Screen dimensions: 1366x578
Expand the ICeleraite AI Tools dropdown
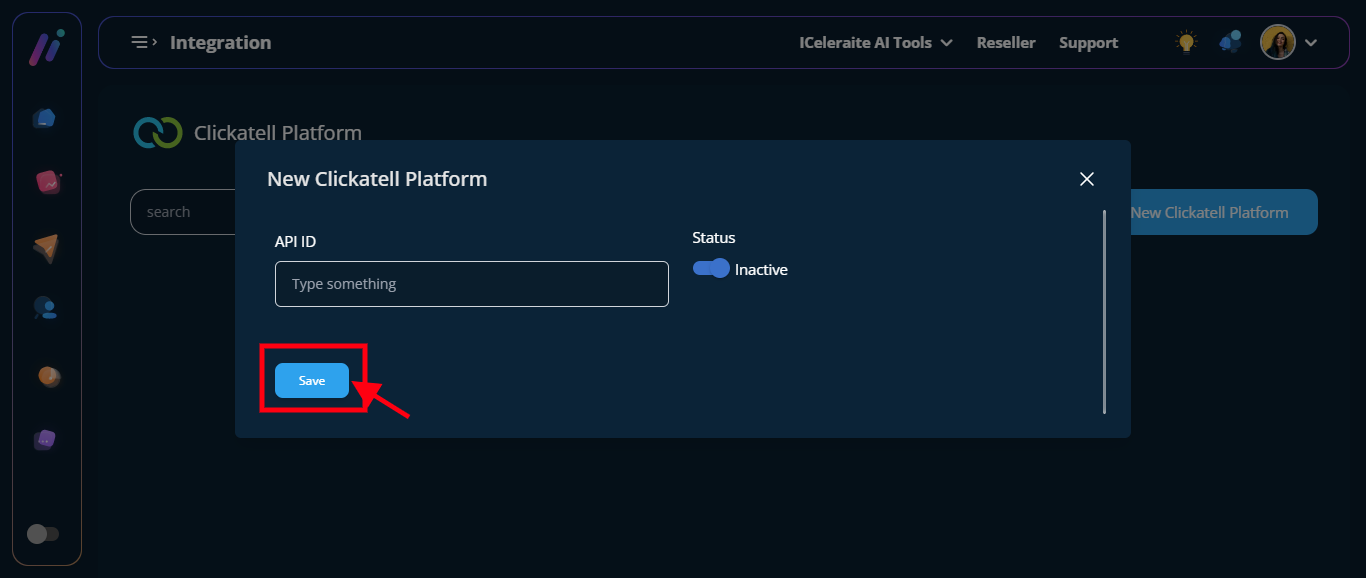coord(875,43)
